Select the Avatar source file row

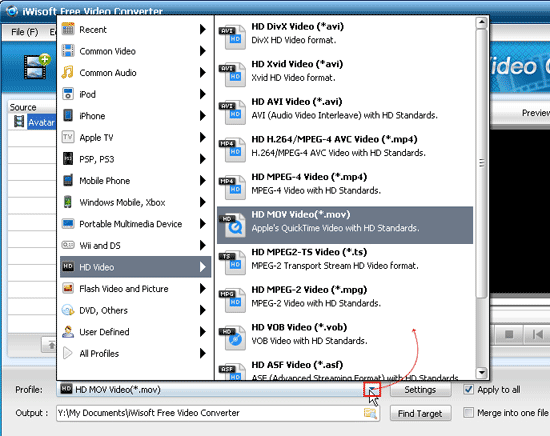point(33,122)
